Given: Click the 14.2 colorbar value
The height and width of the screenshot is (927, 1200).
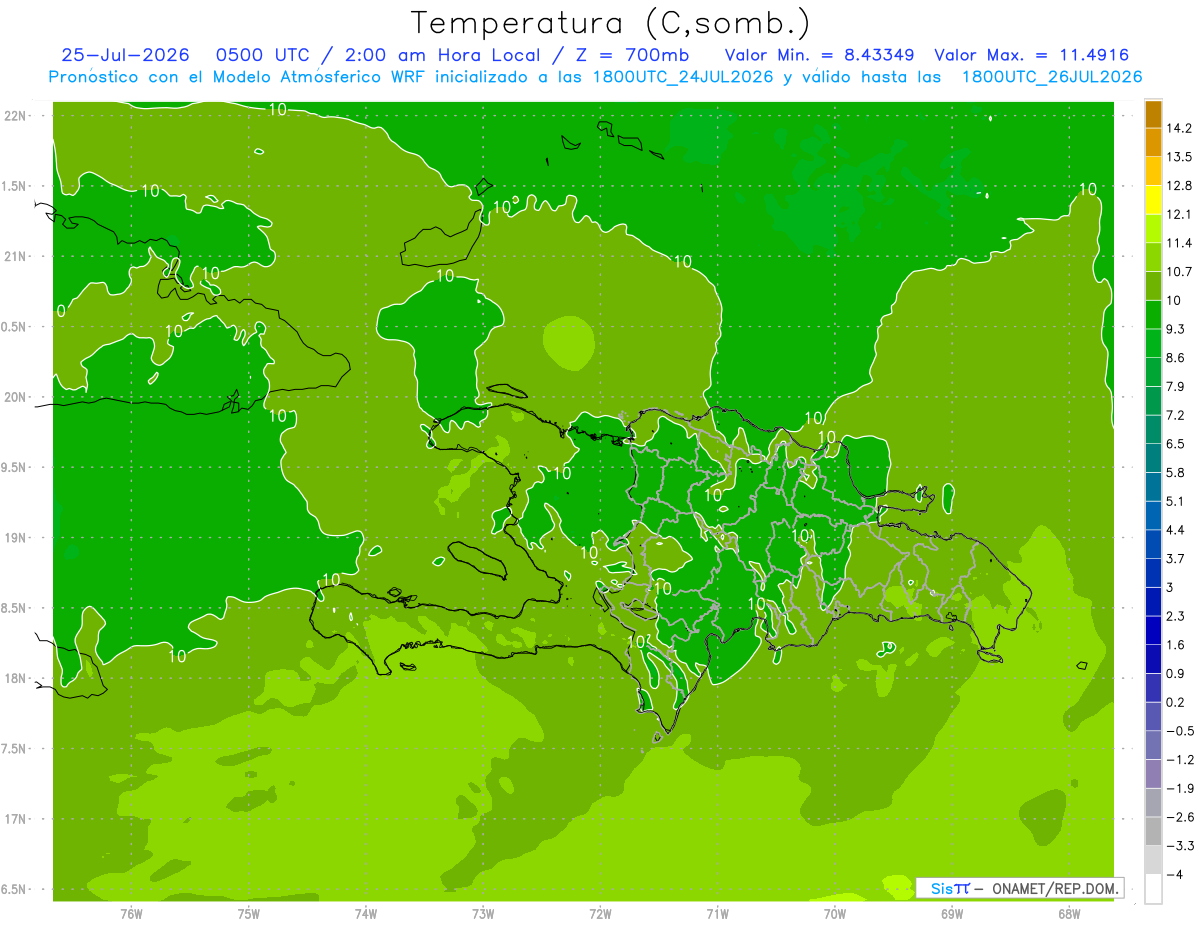Looking at the screenshot, I should tap(1179, 128).
